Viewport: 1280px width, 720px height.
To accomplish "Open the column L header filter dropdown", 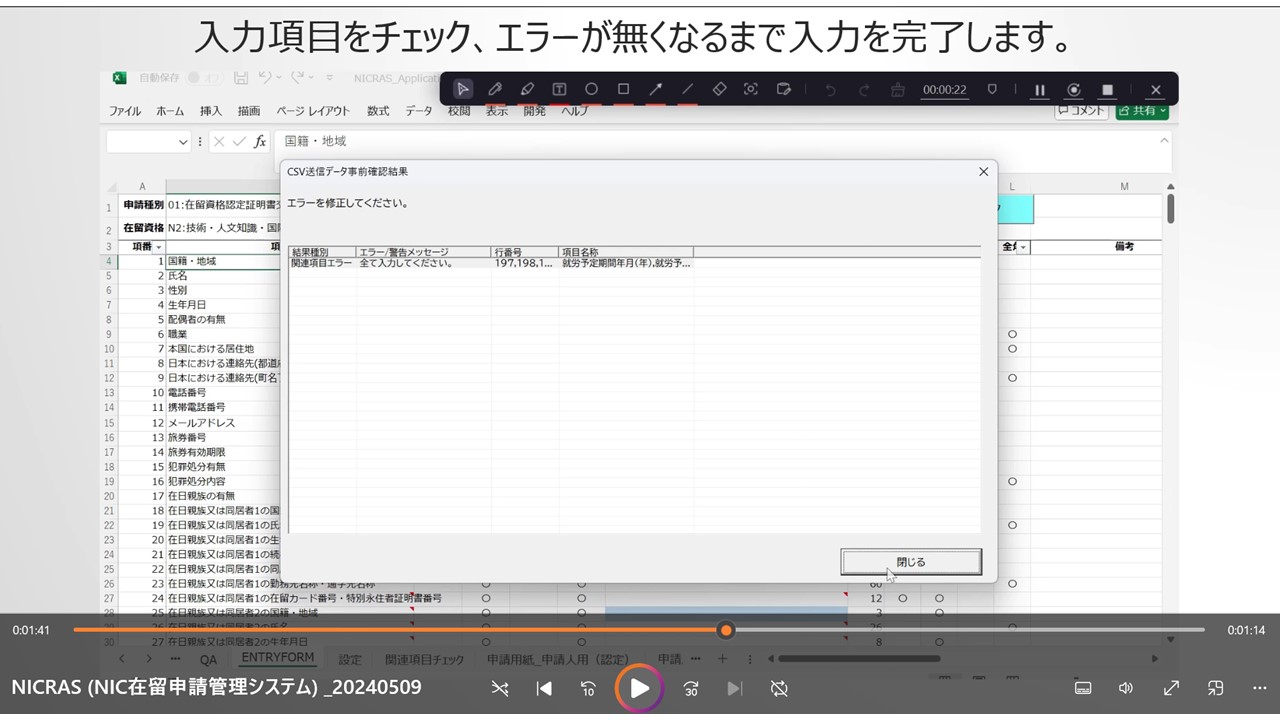I will coord(1024,247).
